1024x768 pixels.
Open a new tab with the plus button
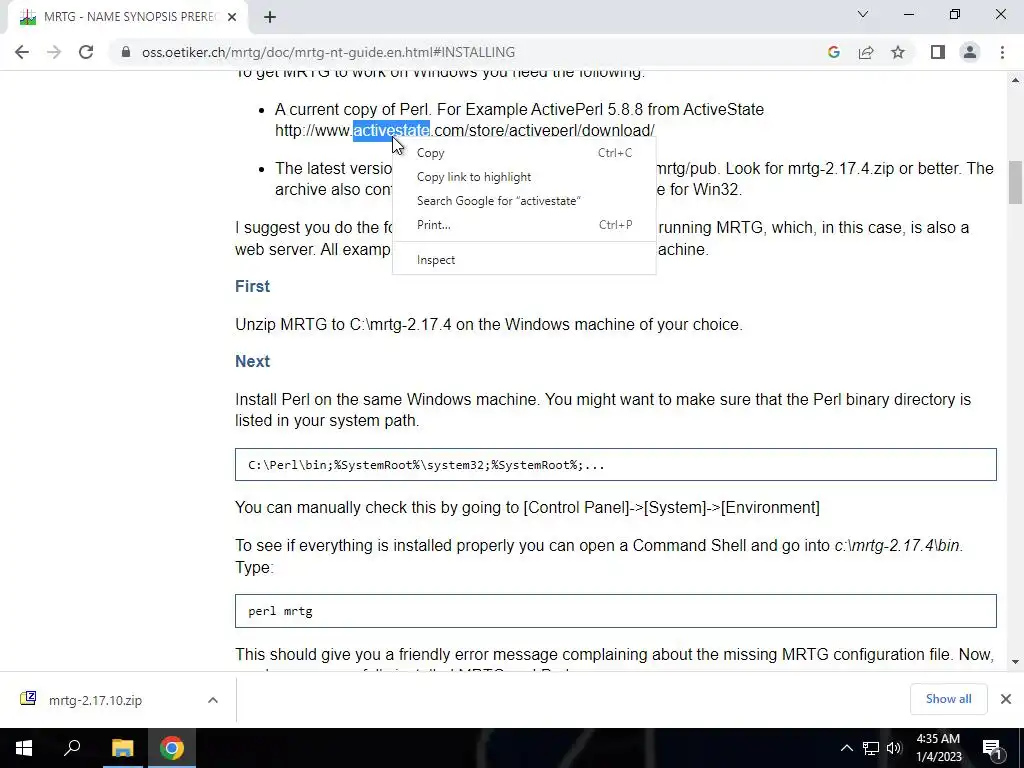(270, 18)
